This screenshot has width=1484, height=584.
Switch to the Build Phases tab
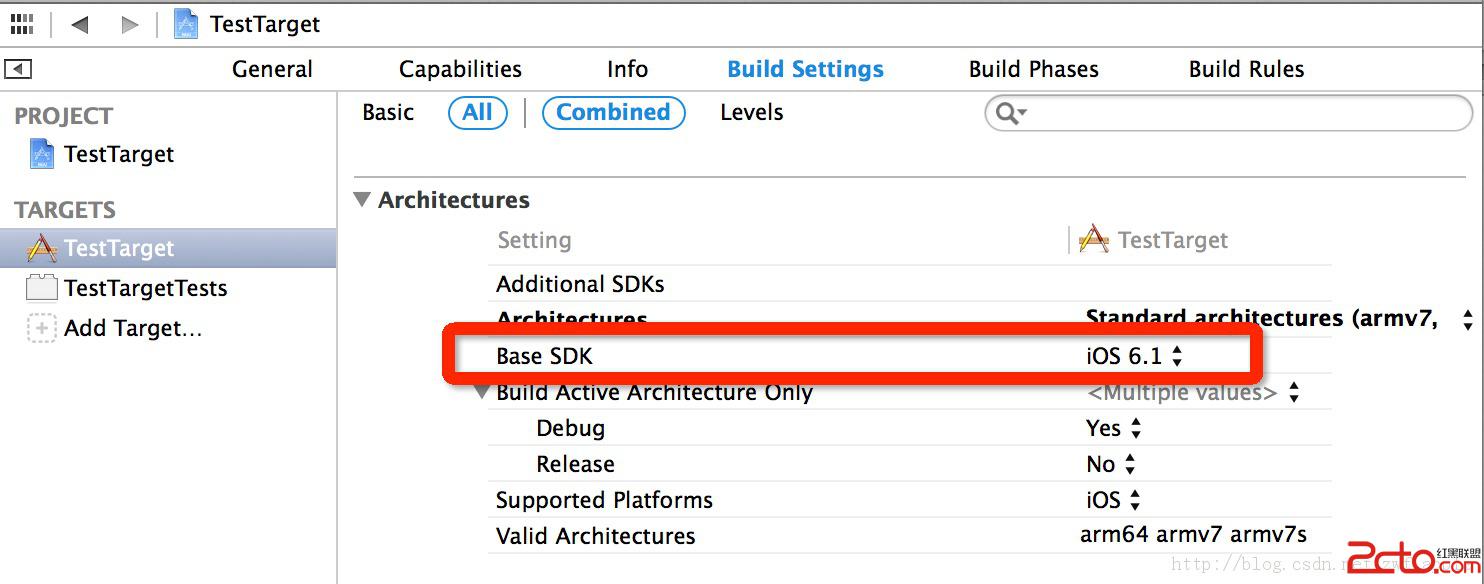pyautogui.click(x=1033, y=69)
